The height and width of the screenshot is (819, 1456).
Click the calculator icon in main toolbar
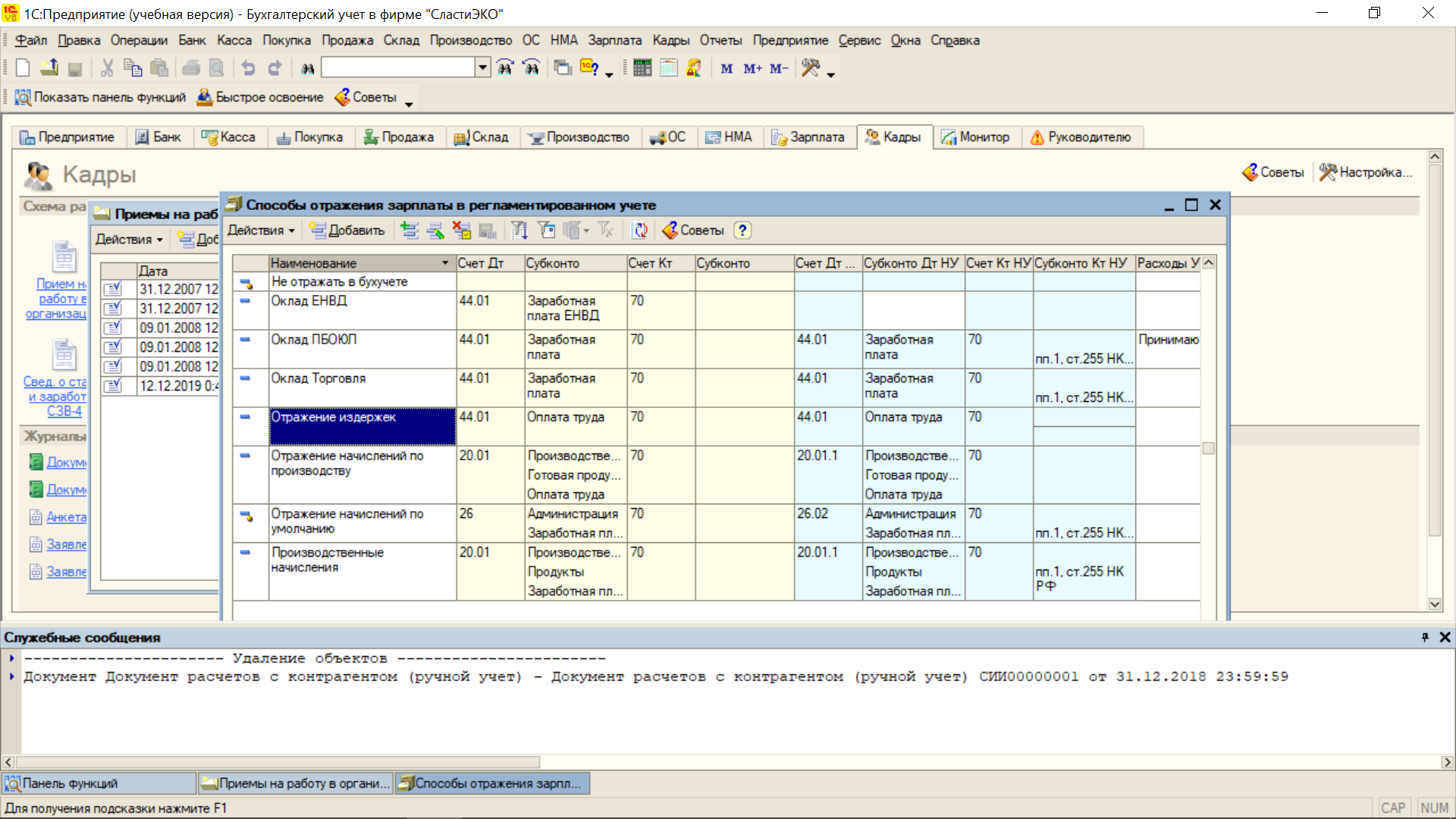pyautogui.click(x=642, y=68)
